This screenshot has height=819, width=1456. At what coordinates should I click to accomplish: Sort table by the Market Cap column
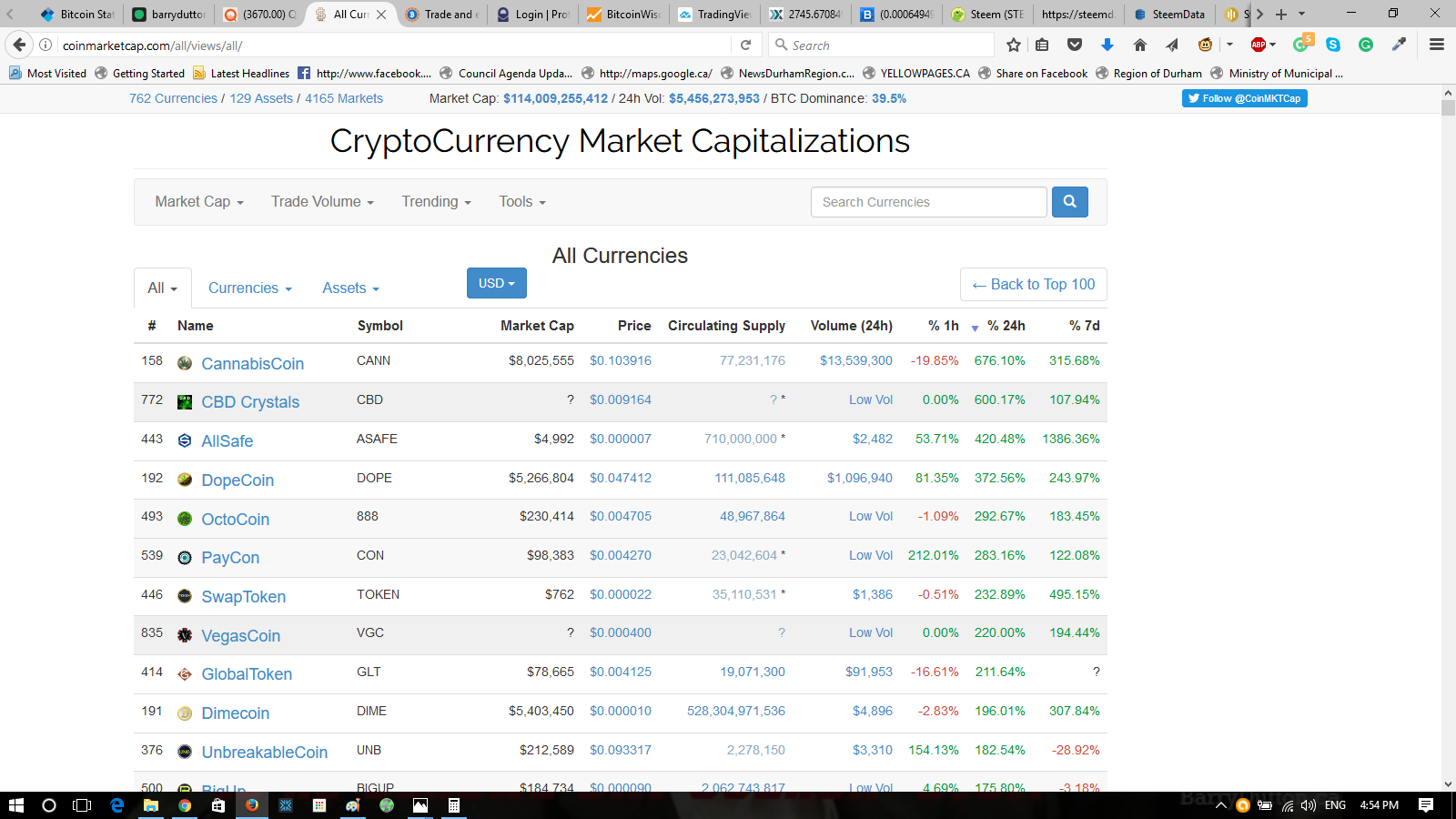(537, 326)
